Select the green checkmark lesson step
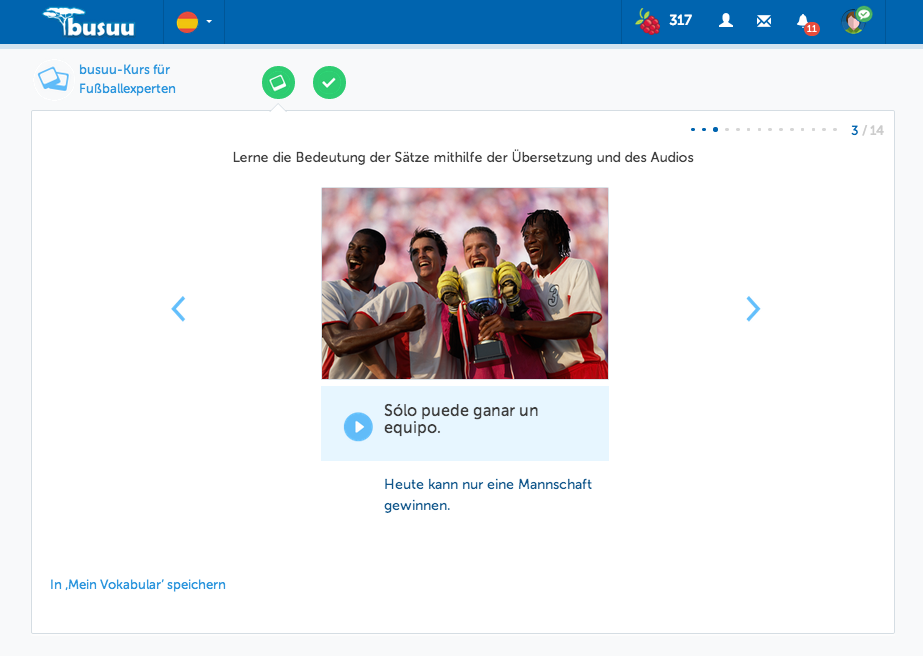 (x=329, y=82)
